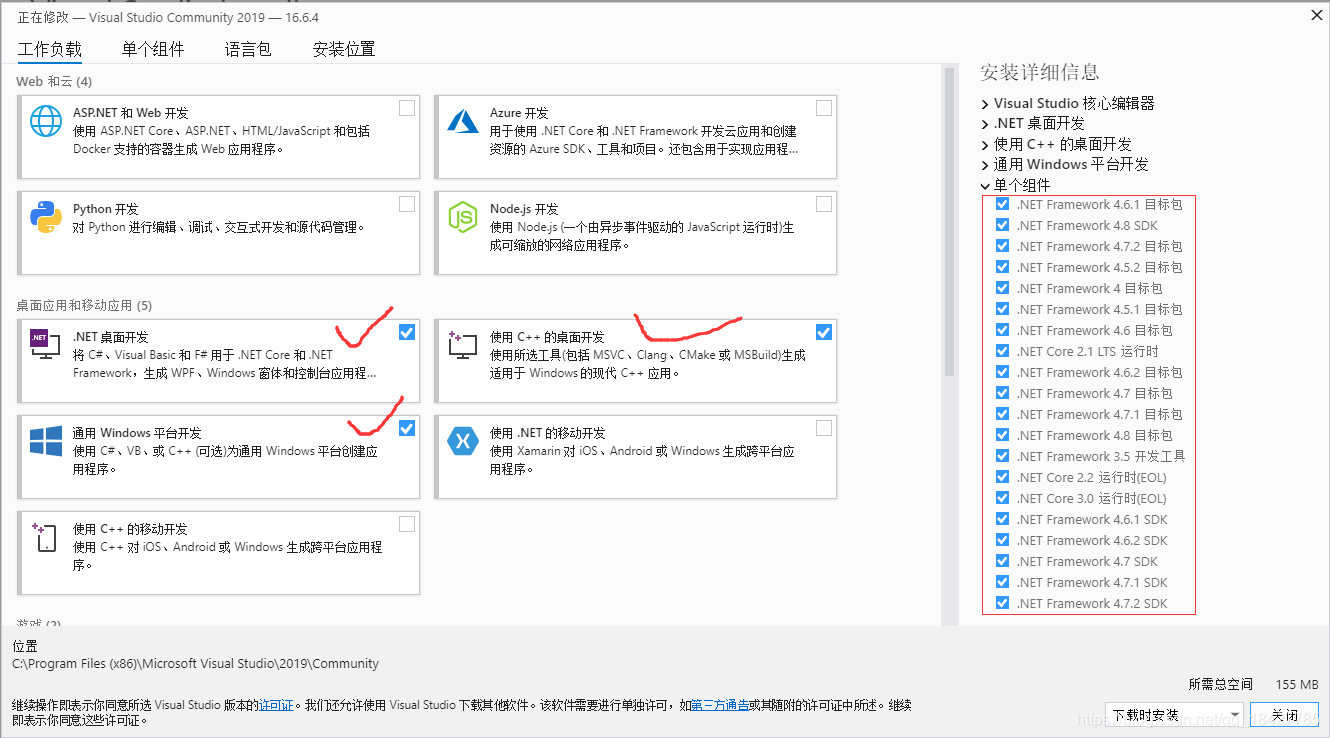Viewport: 1330px width, 738px height.
Task: Uncheck .NET Framework 4.6 目标包
Action: point(1002,330)
